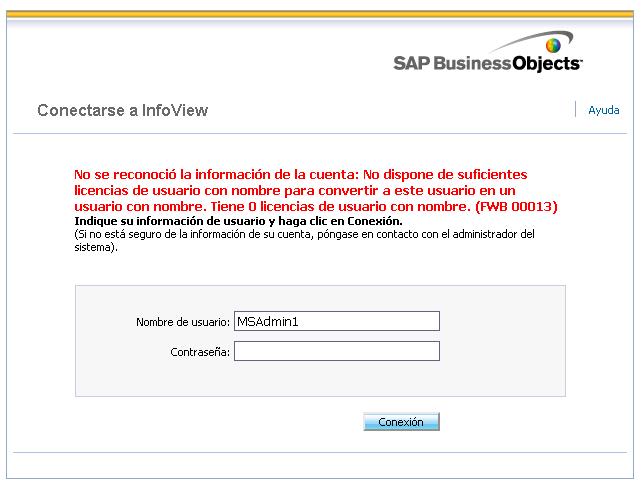Click the Conexión button
This screenshot has height=495, width=644.
(x=401, y=421)
